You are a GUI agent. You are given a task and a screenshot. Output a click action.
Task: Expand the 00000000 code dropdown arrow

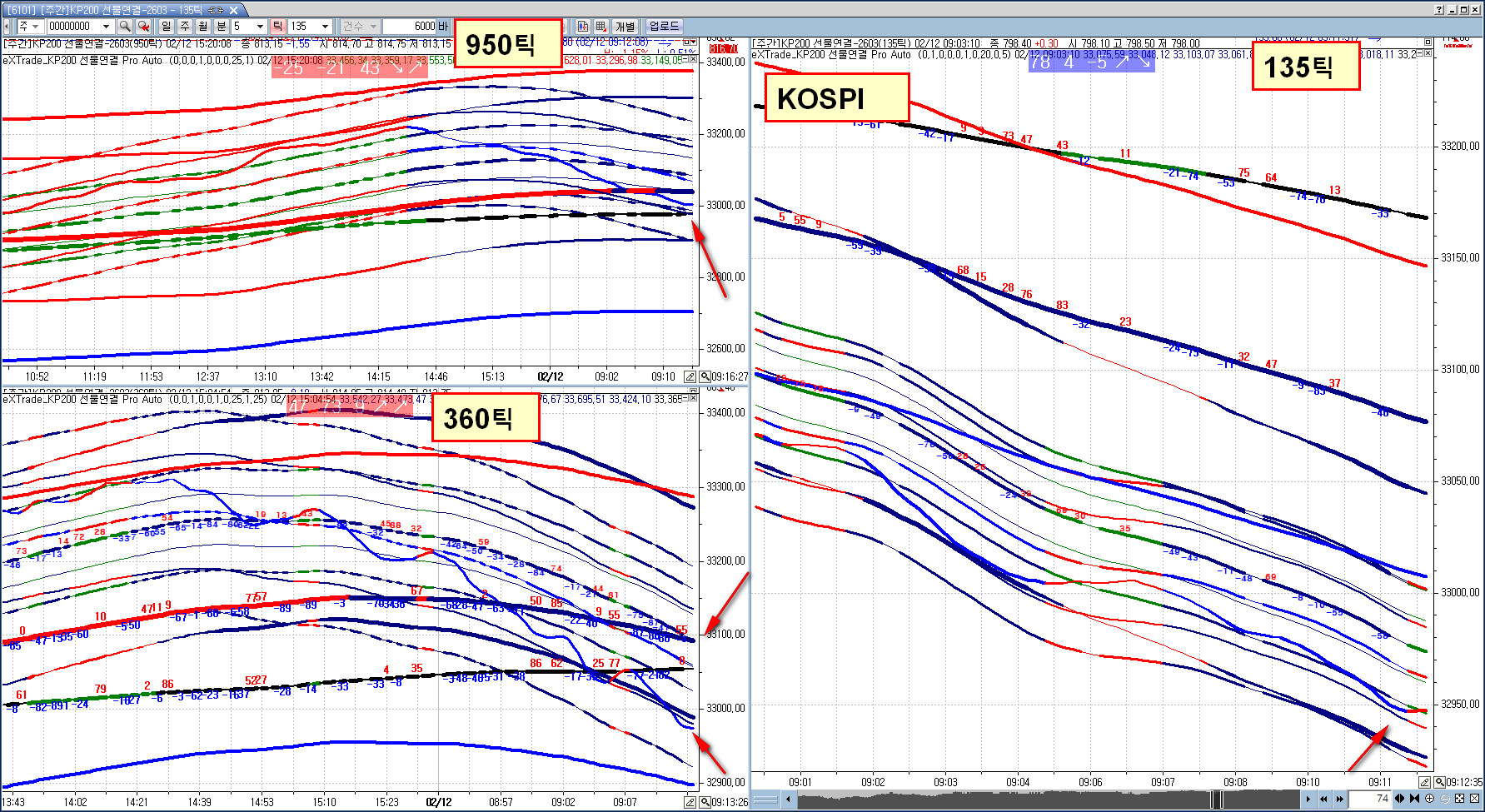[106, 27]
